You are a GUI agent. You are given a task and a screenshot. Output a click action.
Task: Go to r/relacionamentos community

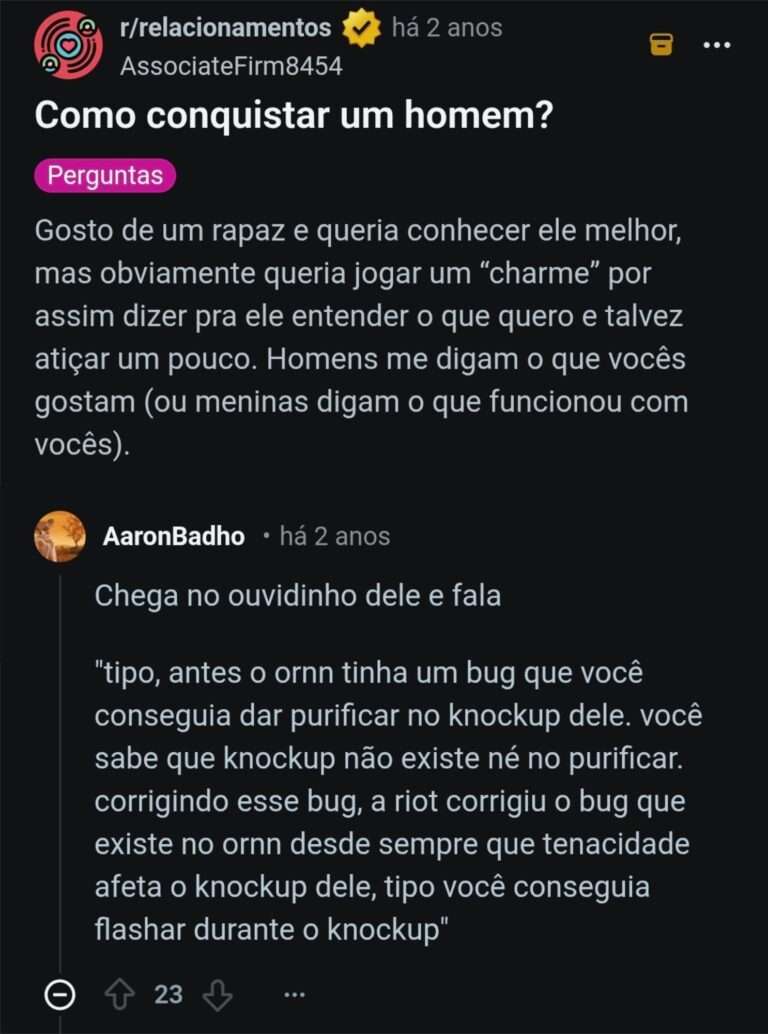coord(225,28)
